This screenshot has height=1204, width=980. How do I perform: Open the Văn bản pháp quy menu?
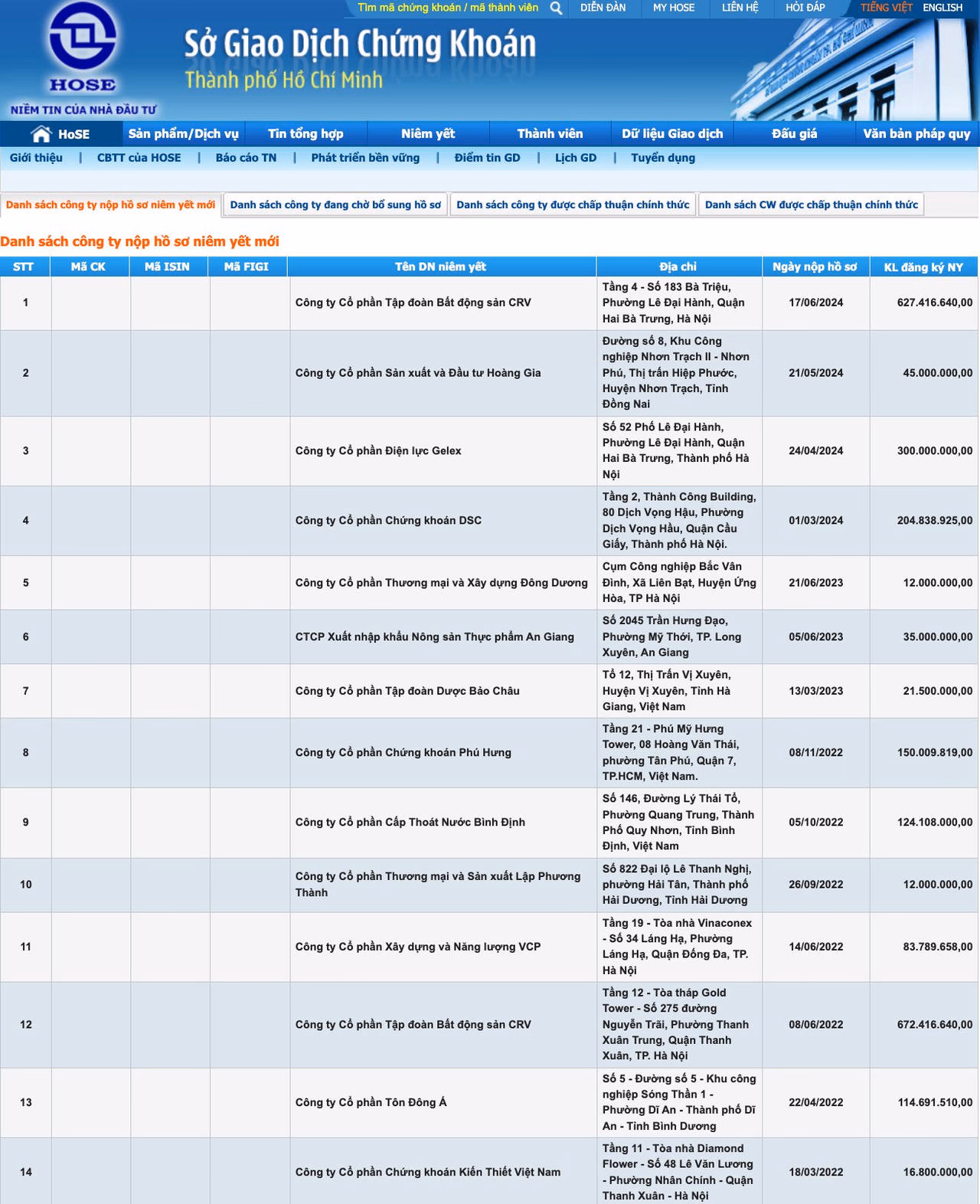point(916,134)
